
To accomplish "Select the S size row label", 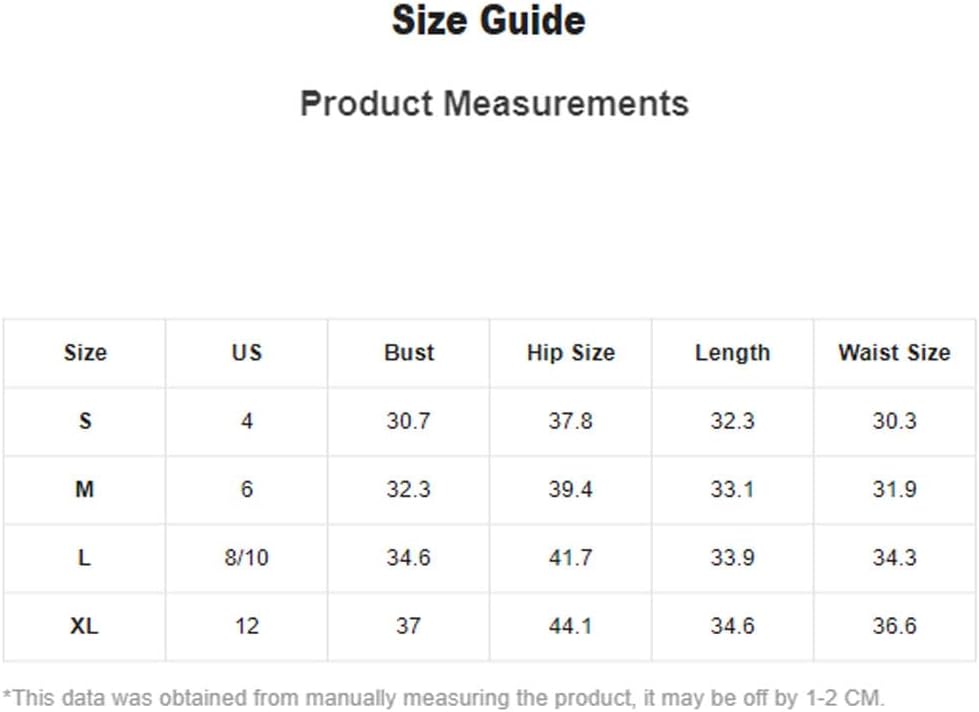I will coord(85,421).
